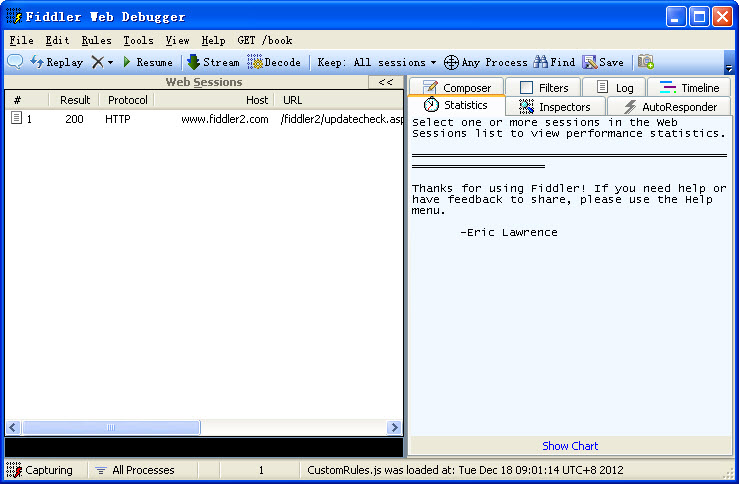Open the AutoResponder tab
The width and height of the screenshot is (739, 484).
pyautogui.click(x=670, y=107)
